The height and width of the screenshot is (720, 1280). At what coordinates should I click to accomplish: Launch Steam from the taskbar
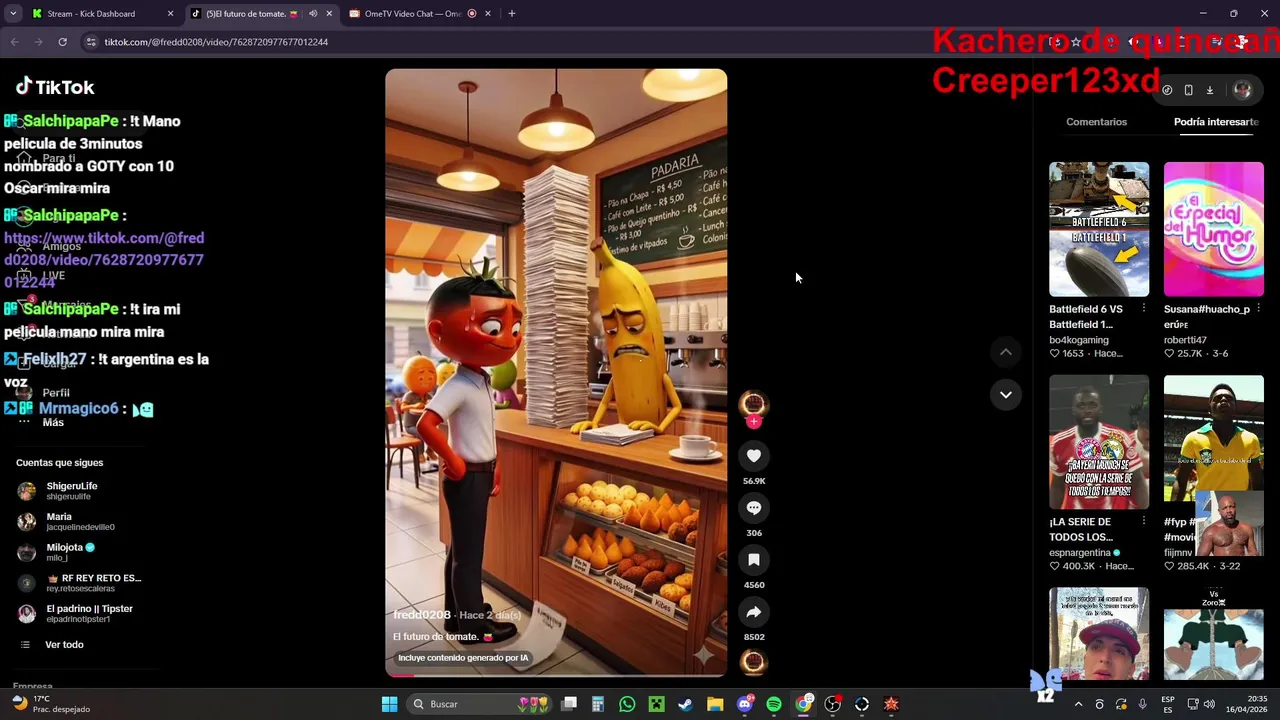685,704
